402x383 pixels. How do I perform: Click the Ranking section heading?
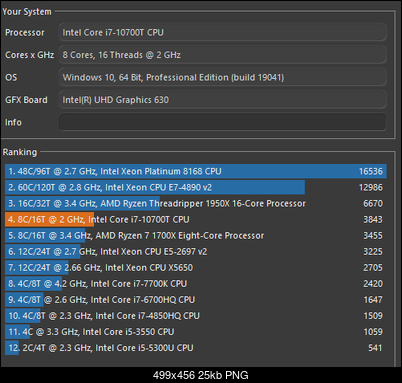click(20, 152)
